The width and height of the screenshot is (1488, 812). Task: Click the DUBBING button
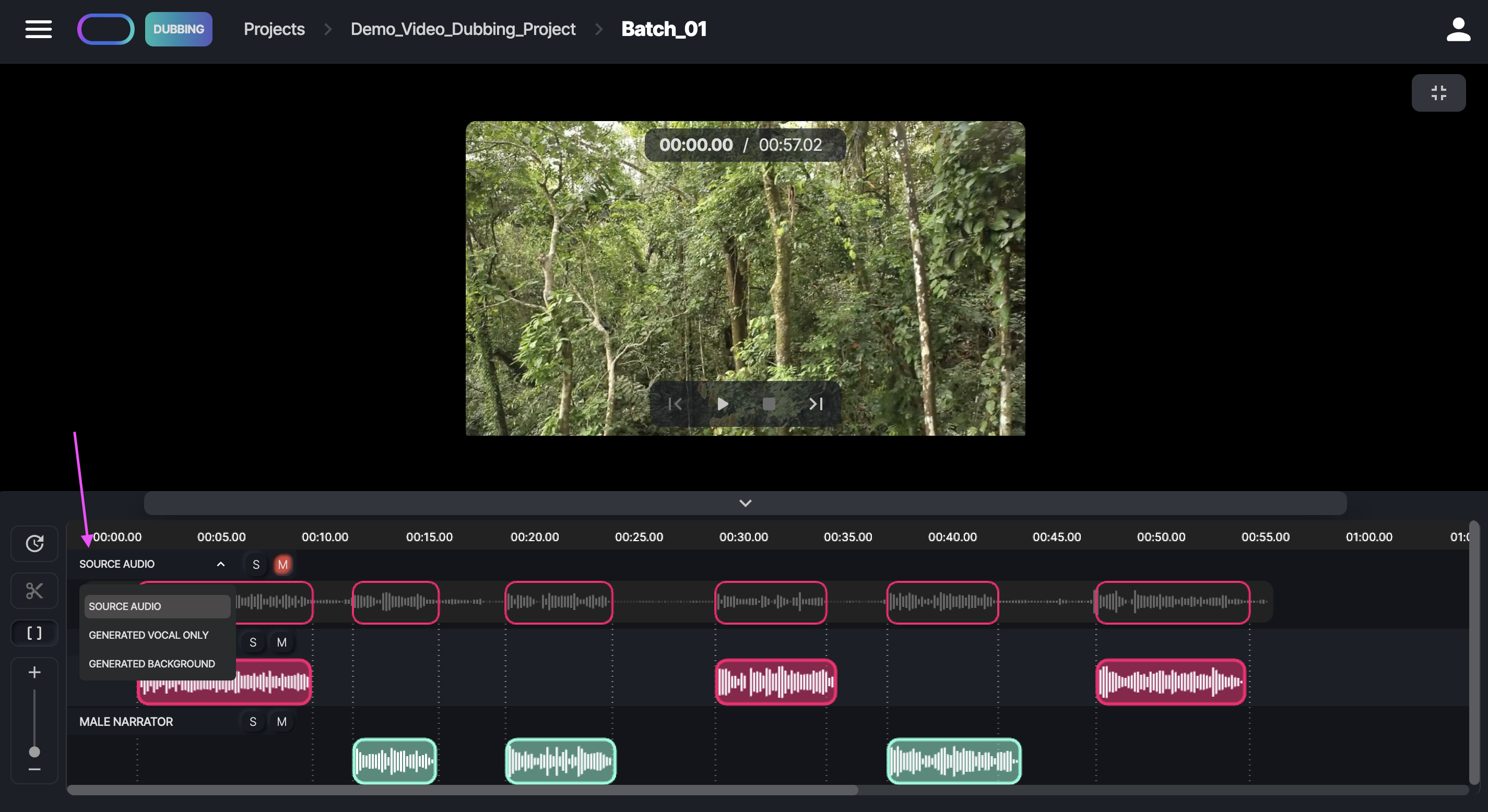[x=179, y=29]
